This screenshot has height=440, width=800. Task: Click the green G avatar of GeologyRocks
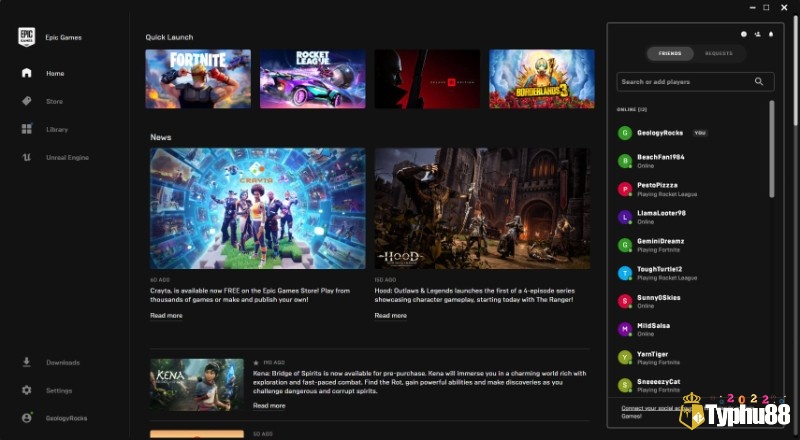point(625,133)
